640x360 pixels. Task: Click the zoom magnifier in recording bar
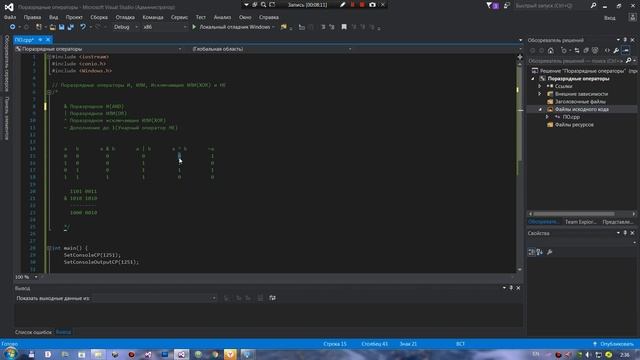(264, 5)
